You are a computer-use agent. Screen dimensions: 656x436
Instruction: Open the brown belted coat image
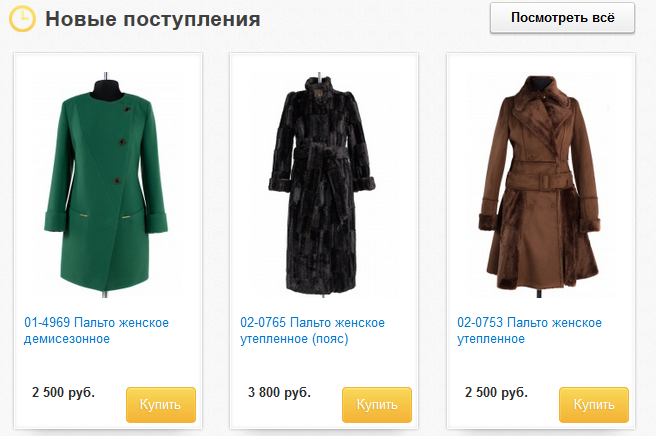click(539, 184)
